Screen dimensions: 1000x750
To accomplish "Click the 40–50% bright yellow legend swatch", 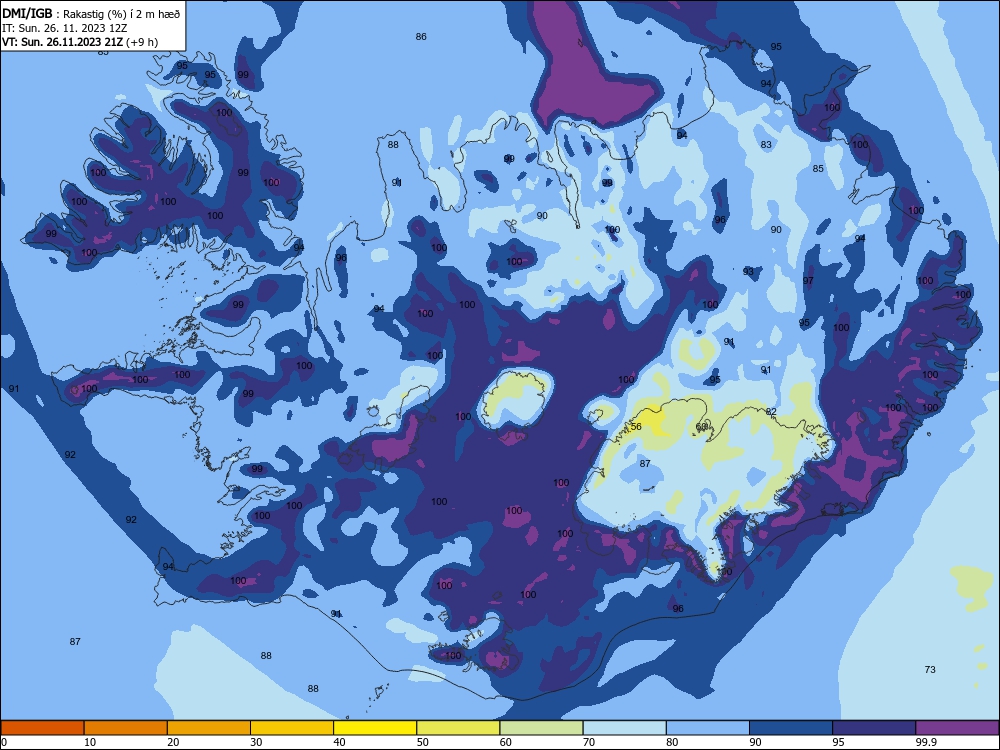I will point(375,728).
